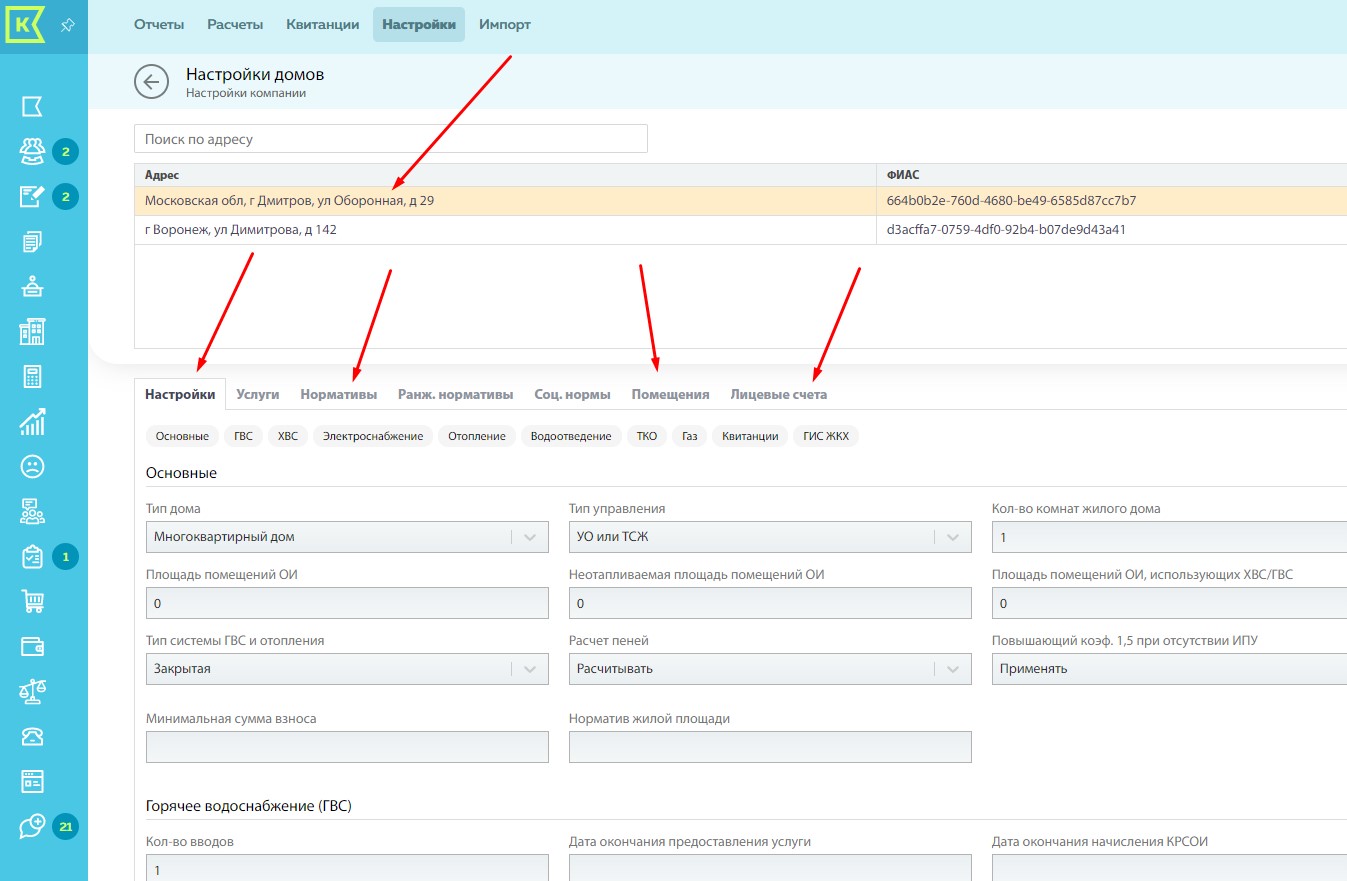Image resolution: width=1347 pixels, height=881 pixels.
Task: Open the scales of justice sidebar icon
Action: pyautogui.click(x=32, y=691)
